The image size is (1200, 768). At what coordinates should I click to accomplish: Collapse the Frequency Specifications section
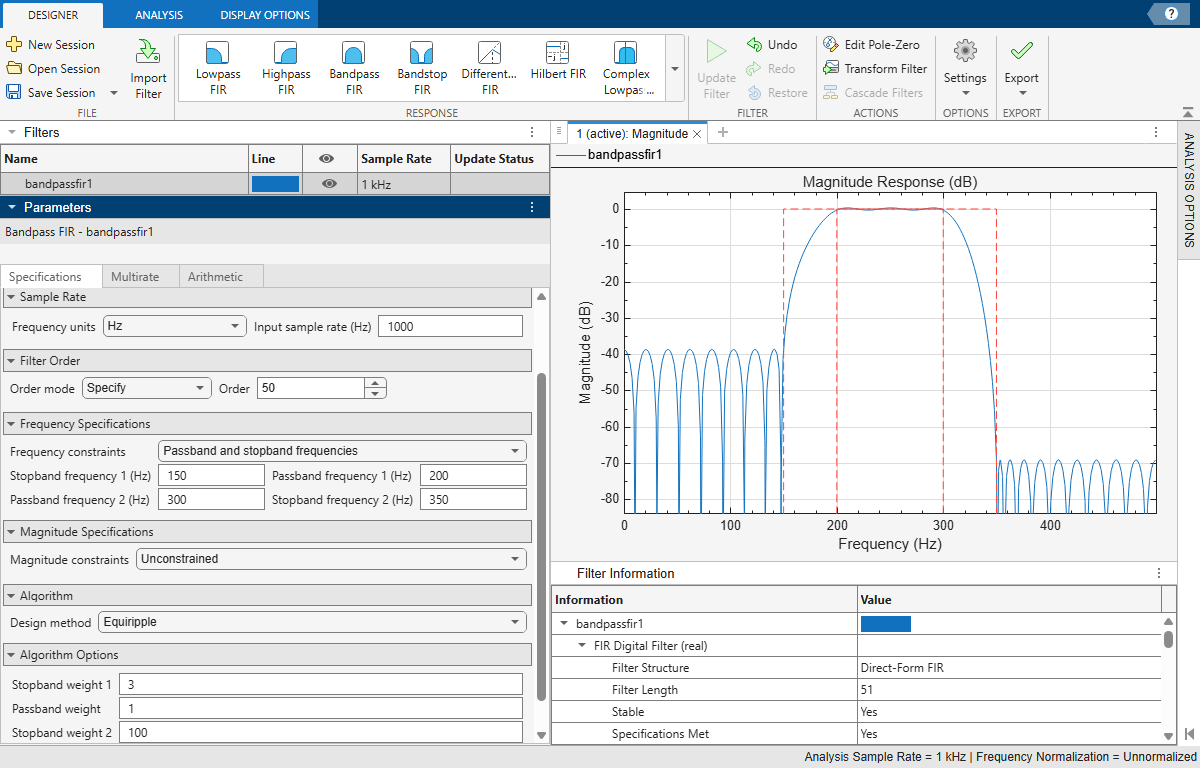click(11, 424)
